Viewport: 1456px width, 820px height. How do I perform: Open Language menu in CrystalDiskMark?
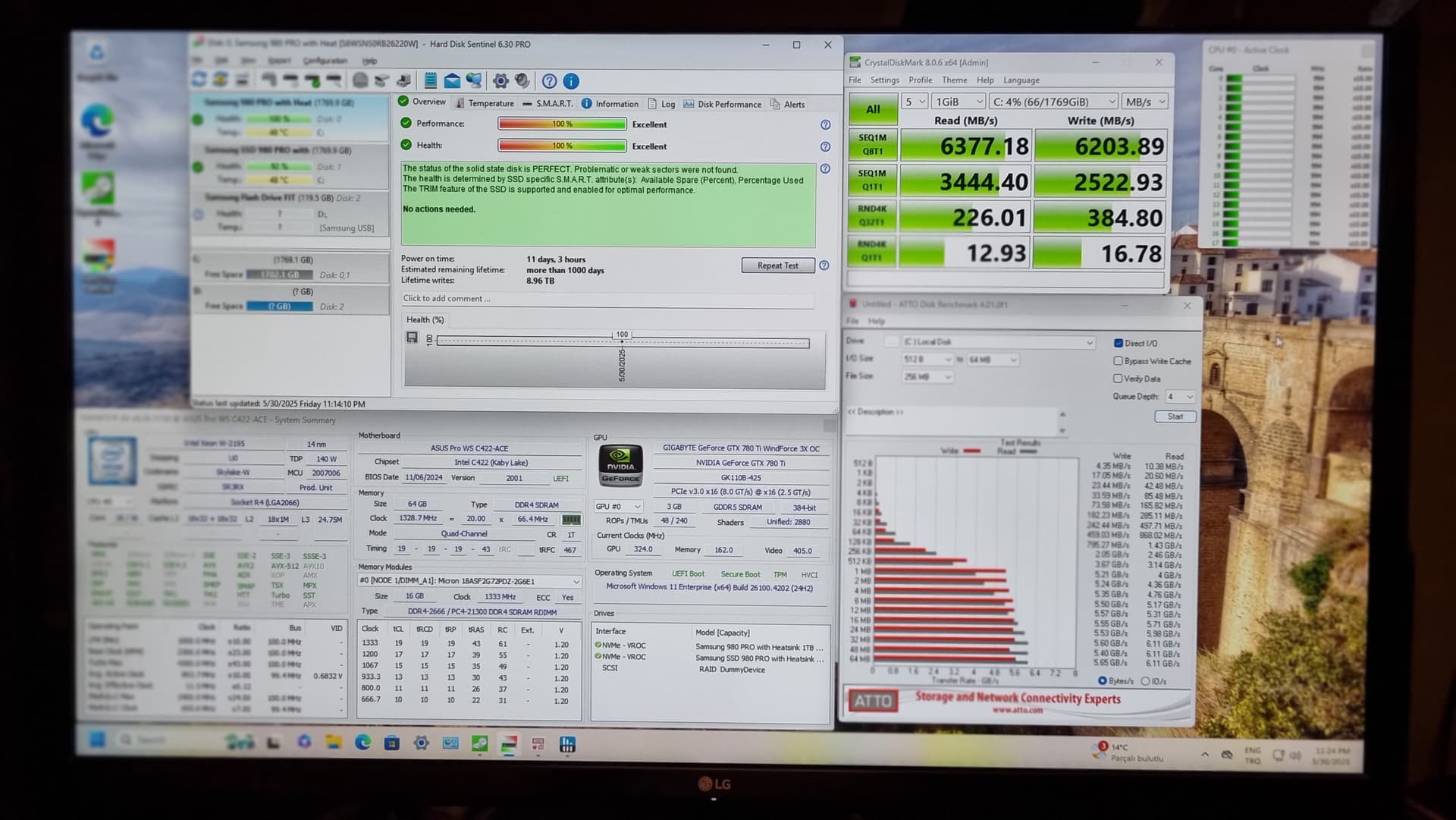[x=1021, y=80]
